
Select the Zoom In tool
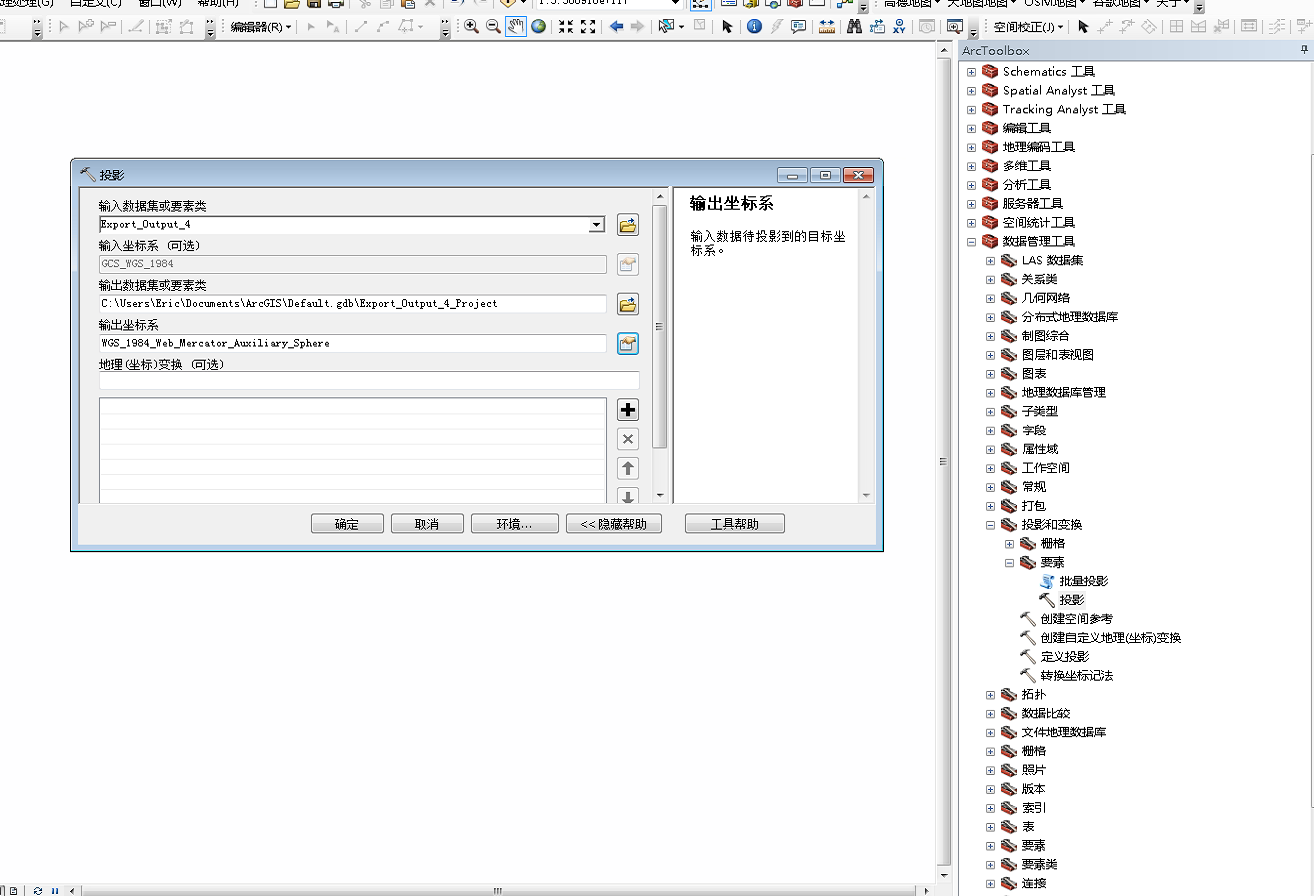[x=471, y=27]
